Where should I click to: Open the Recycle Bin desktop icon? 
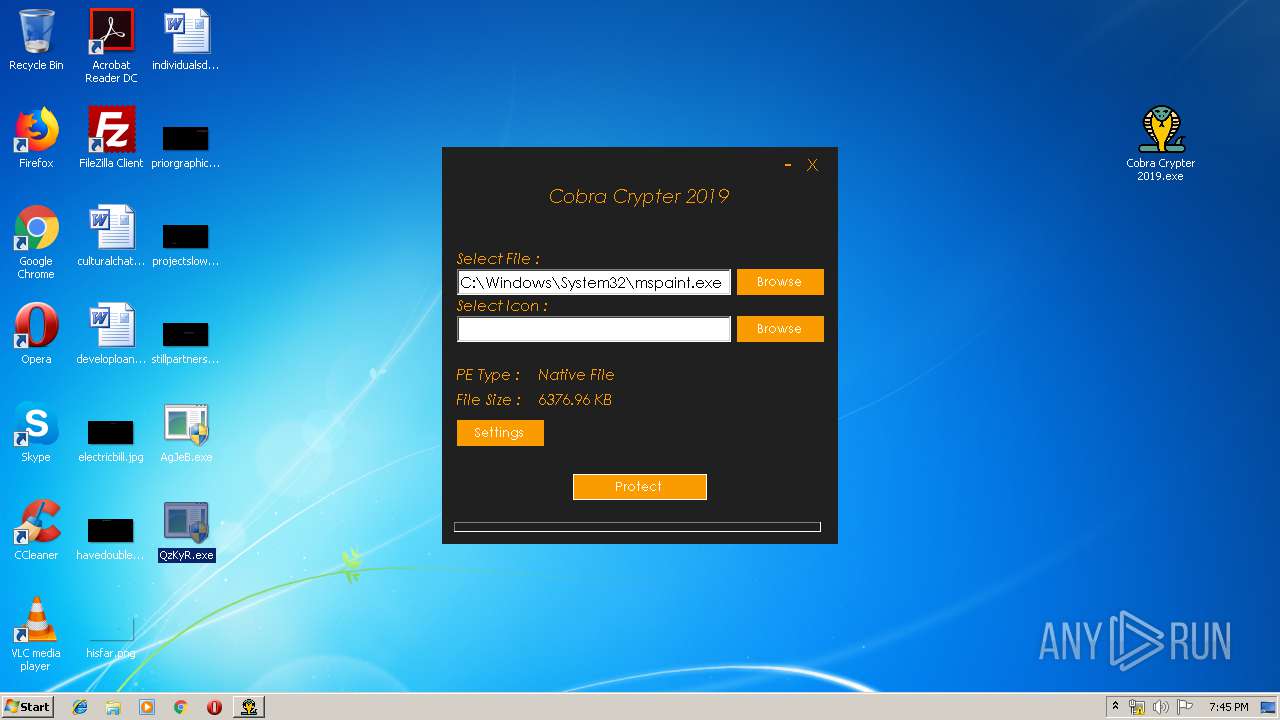pos(36,40)
